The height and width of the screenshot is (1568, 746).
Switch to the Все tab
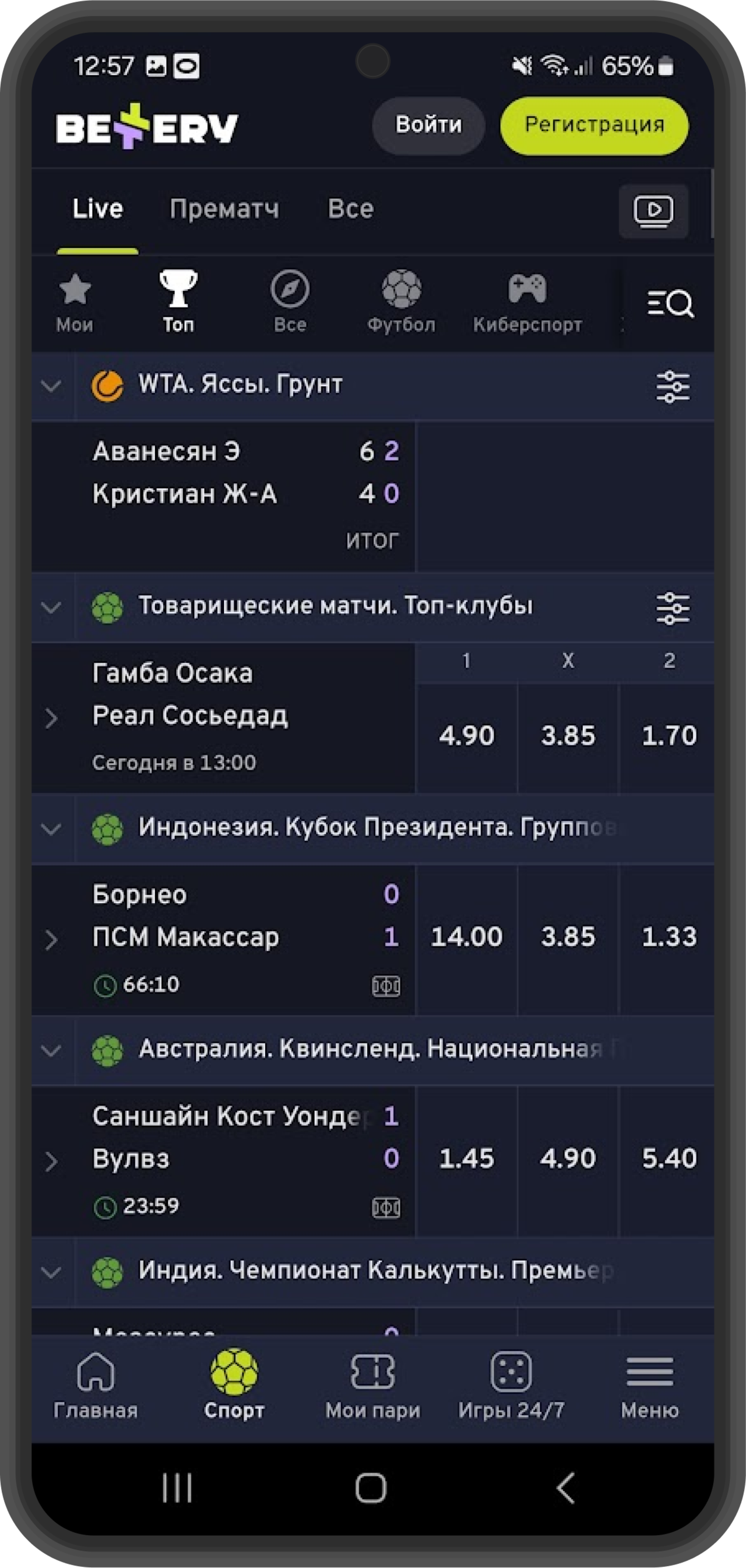351,209
